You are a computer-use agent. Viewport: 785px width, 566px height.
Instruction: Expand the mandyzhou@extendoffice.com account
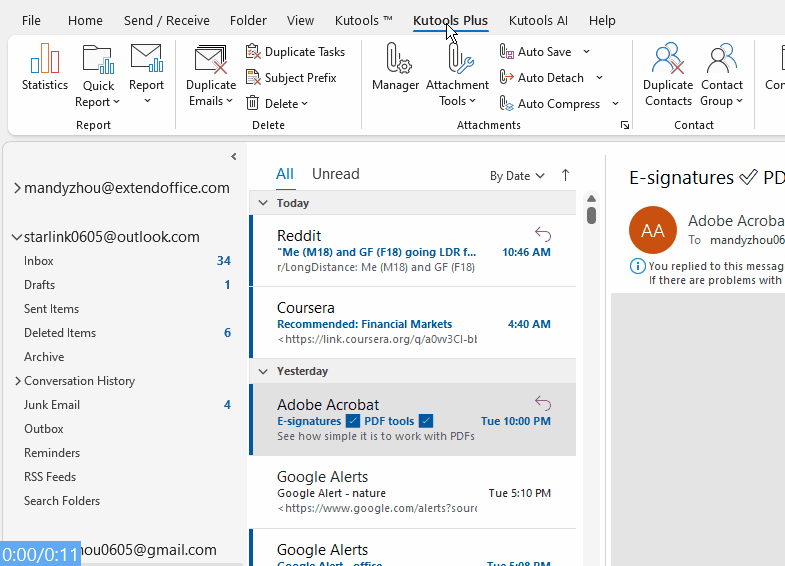17,188
